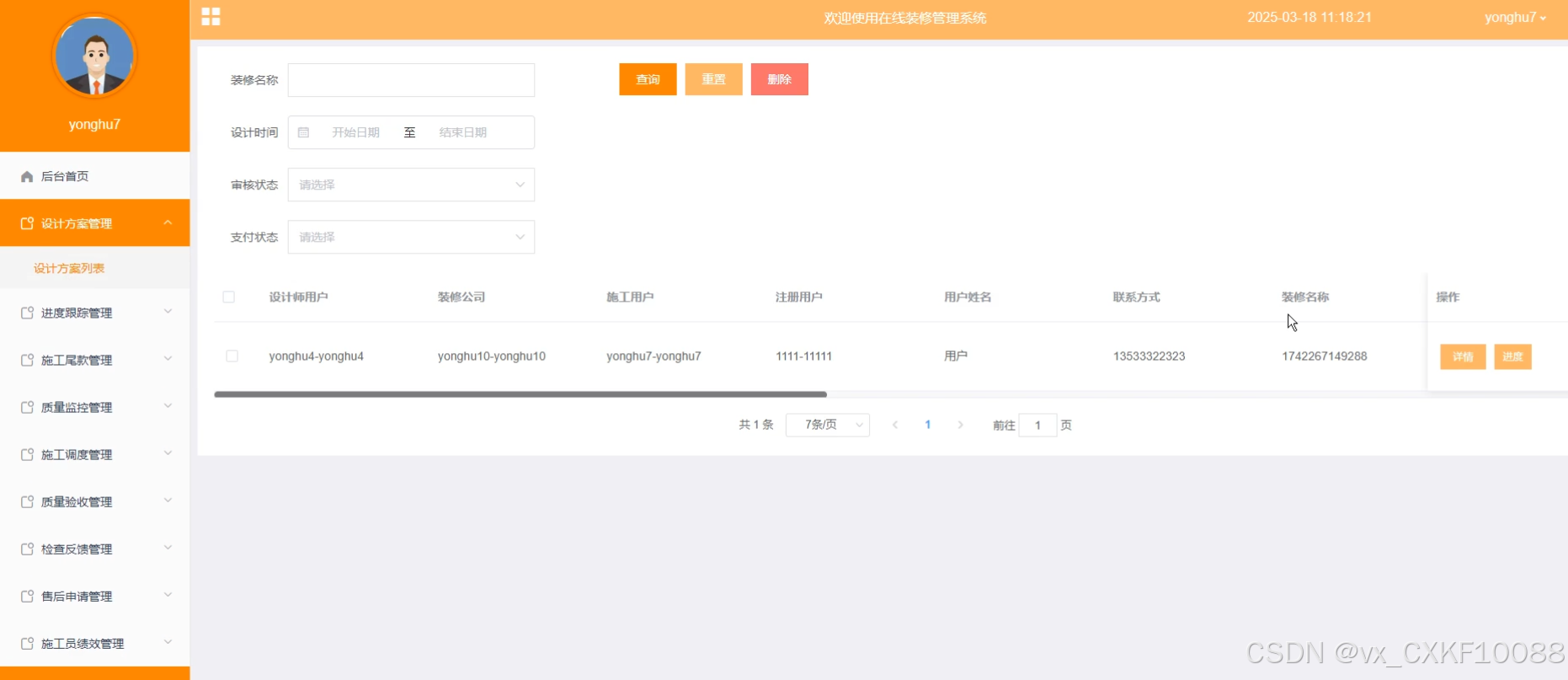The height and width of the screenshot is (680, 1568).
Task: Open the yonghu7 user dropdown in header
Action: coord(1515,17)
